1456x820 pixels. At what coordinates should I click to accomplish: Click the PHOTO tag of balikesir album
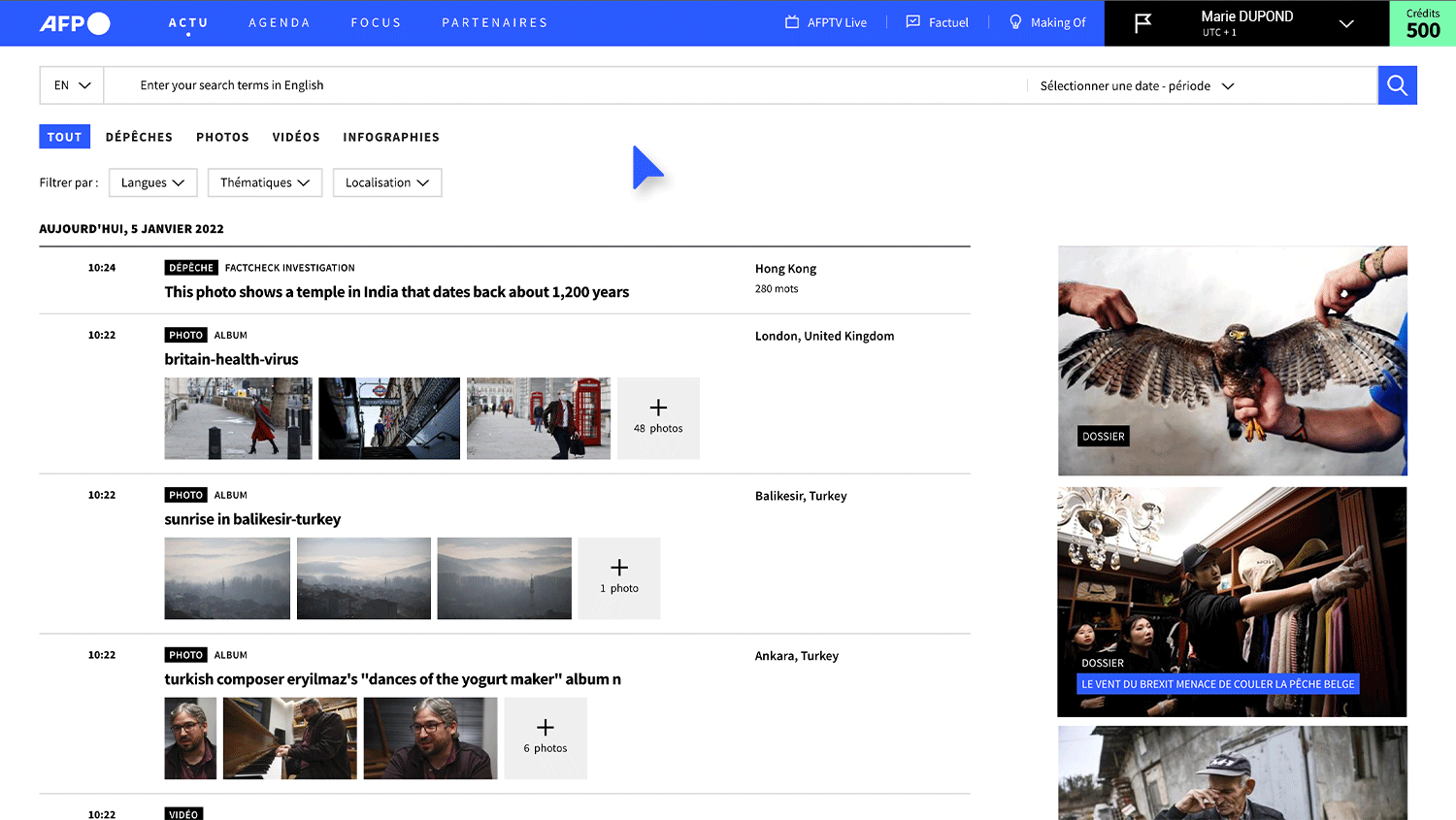click(185, 495)
